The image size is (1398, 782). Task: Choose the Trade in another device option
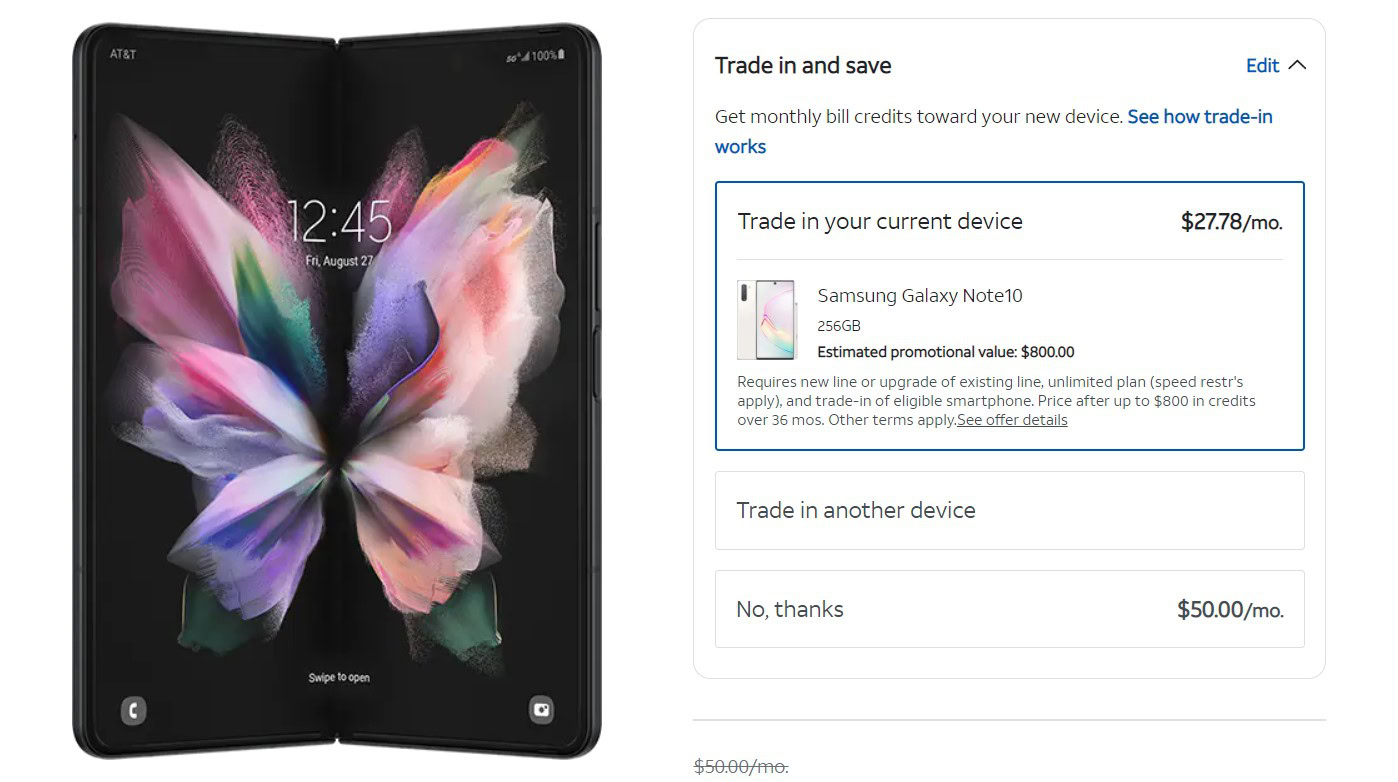pyautogui.click(x=1010, y=510)
